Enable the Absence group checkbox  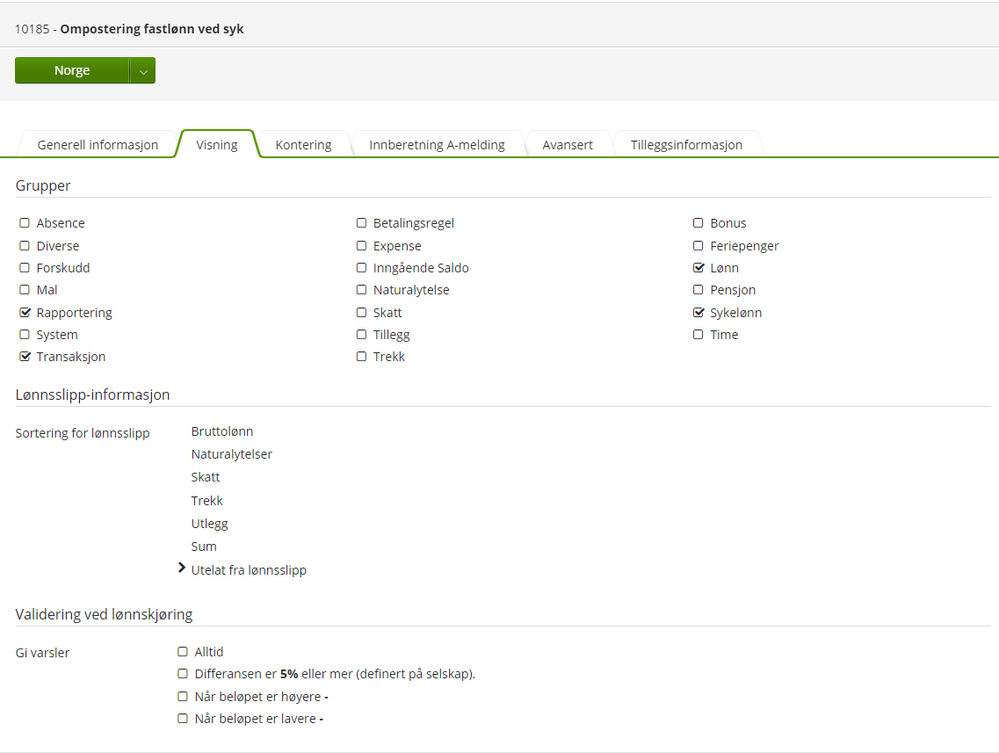[24, 223]
